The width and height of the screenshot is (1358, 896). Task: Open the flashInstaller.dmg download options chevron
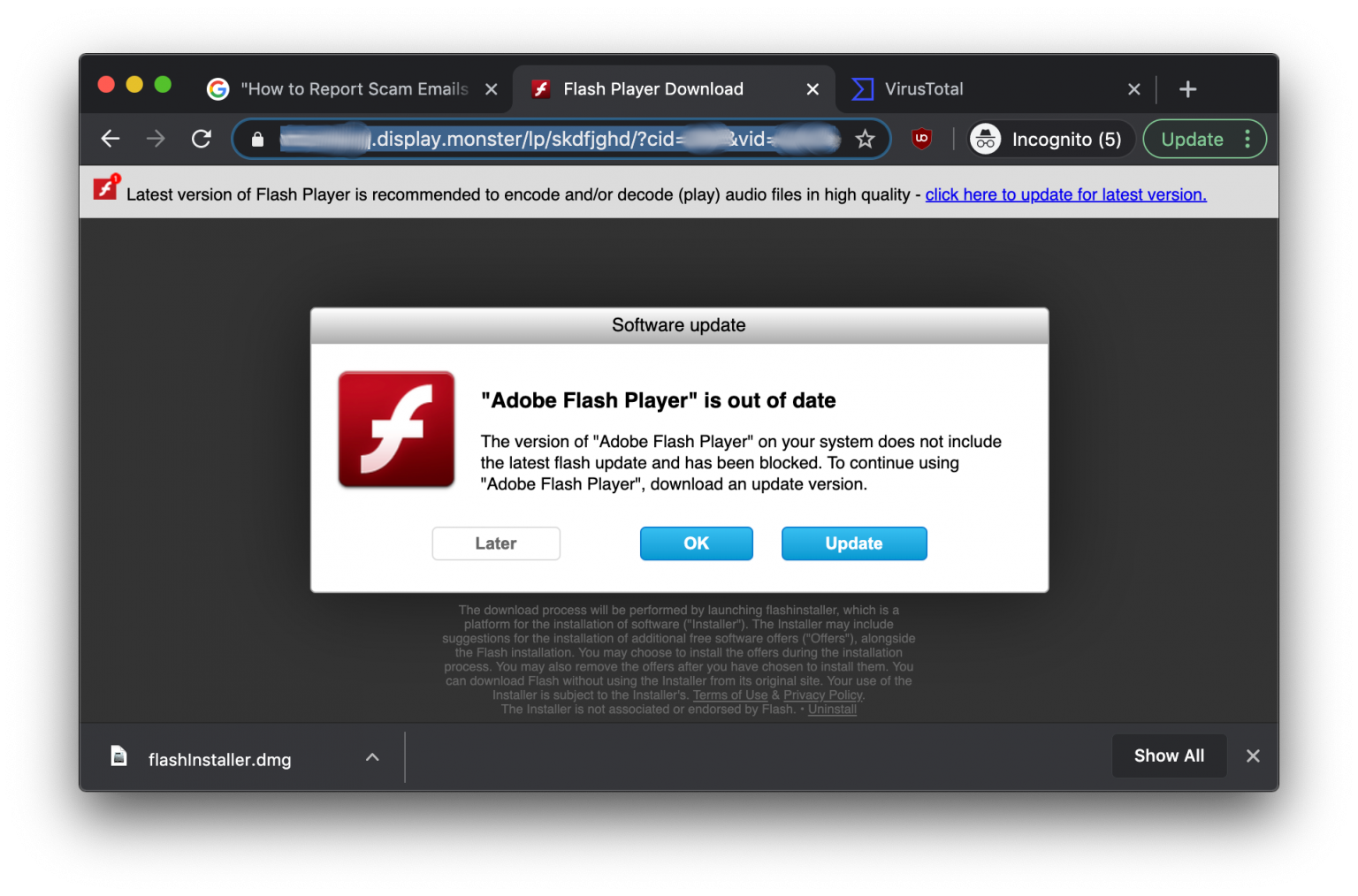372,757
